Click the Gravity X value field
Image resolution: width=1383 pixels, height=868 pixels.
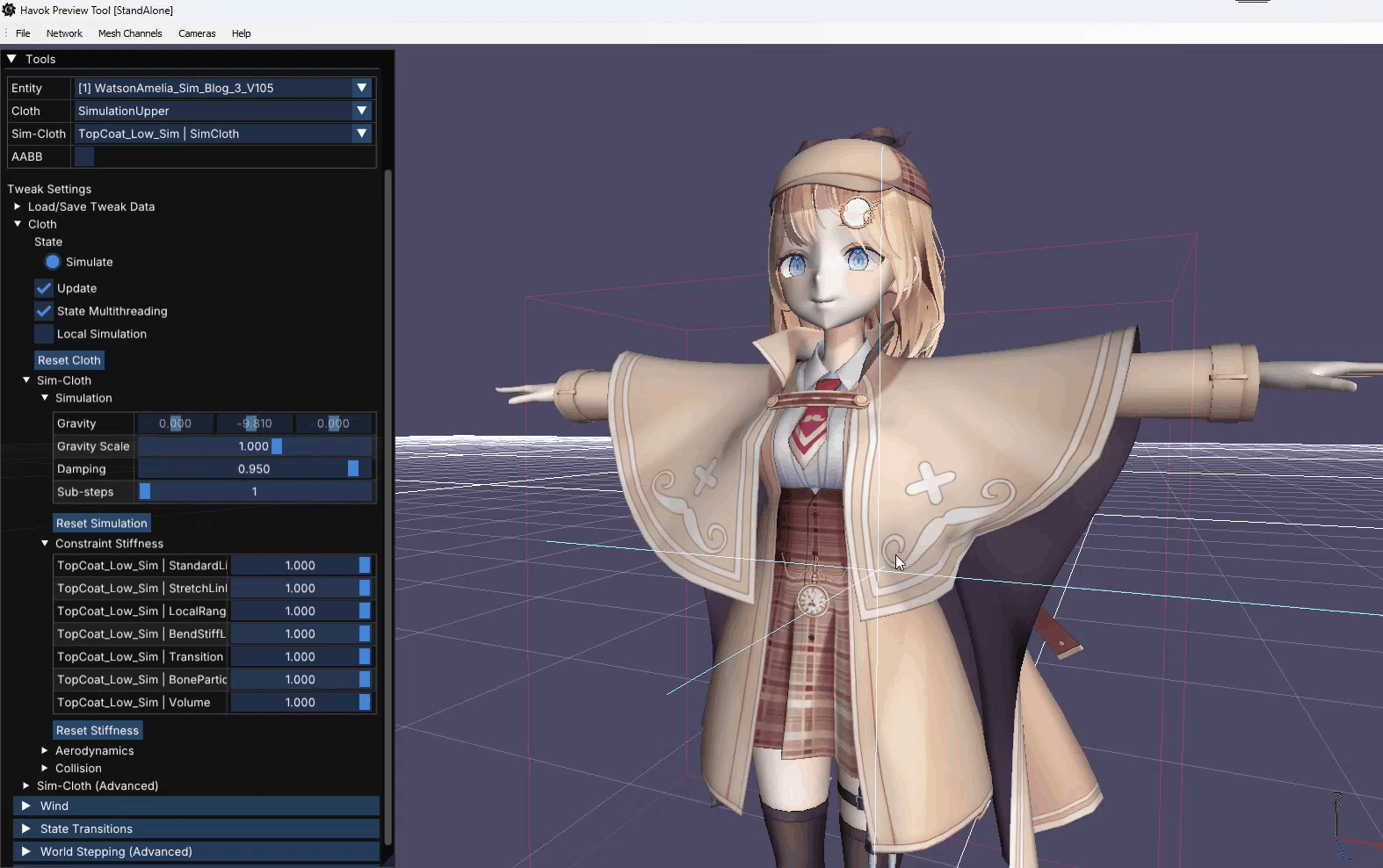[176, 423]
